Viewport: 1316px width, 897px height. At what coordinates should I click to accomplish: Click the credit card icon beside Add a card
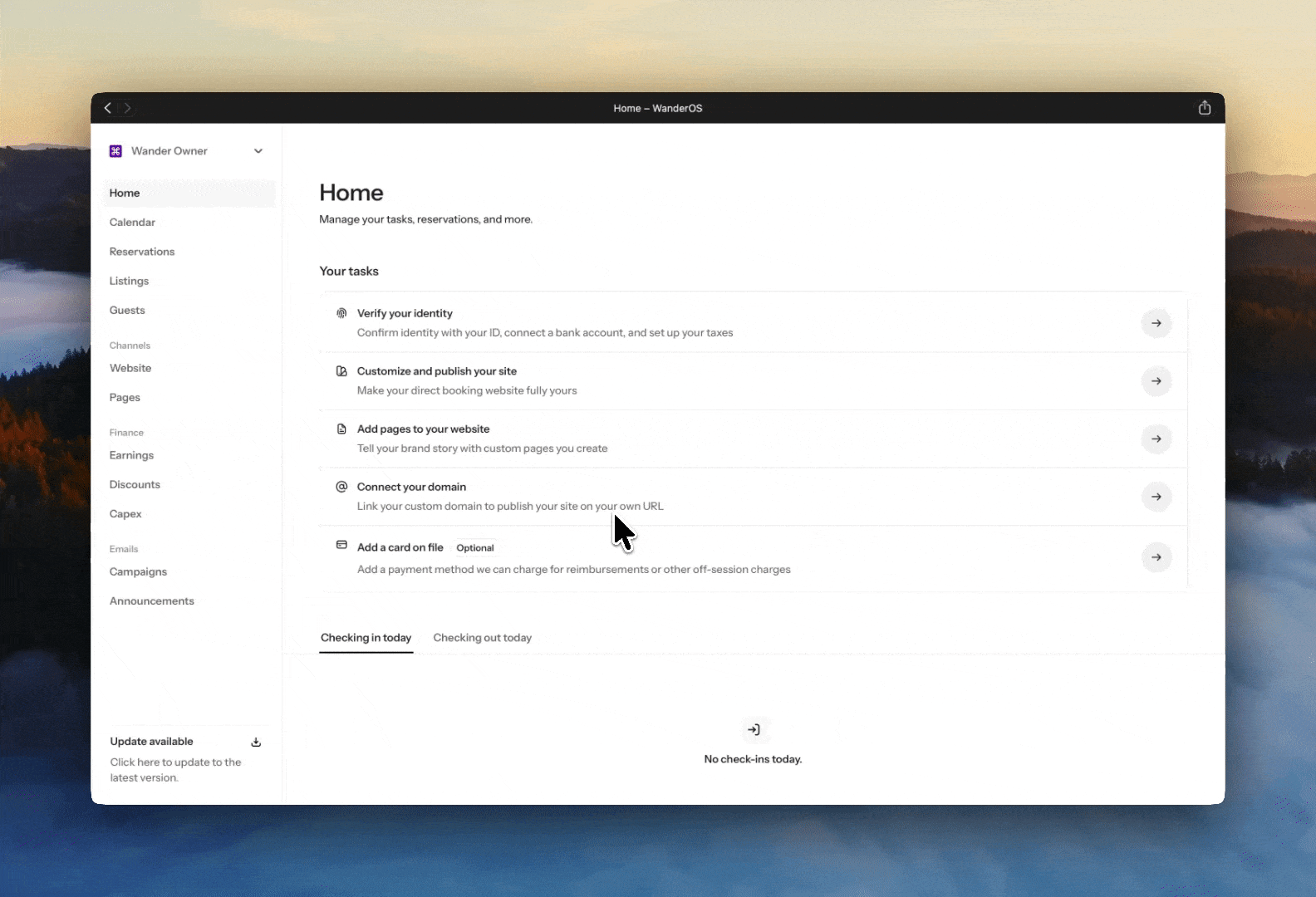pos(341,545)
